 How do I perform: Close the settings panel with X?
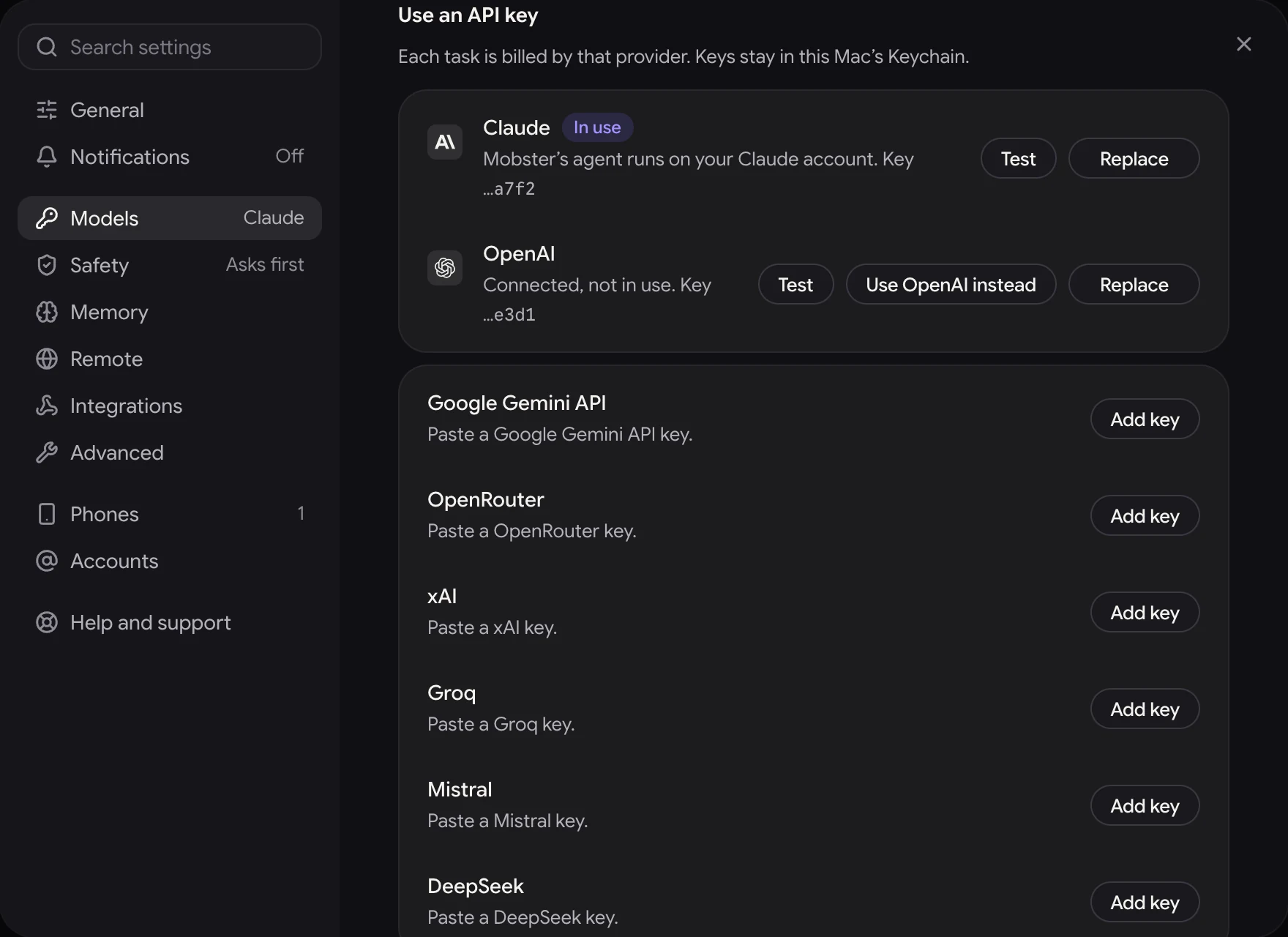click(x=1244, y=44)
